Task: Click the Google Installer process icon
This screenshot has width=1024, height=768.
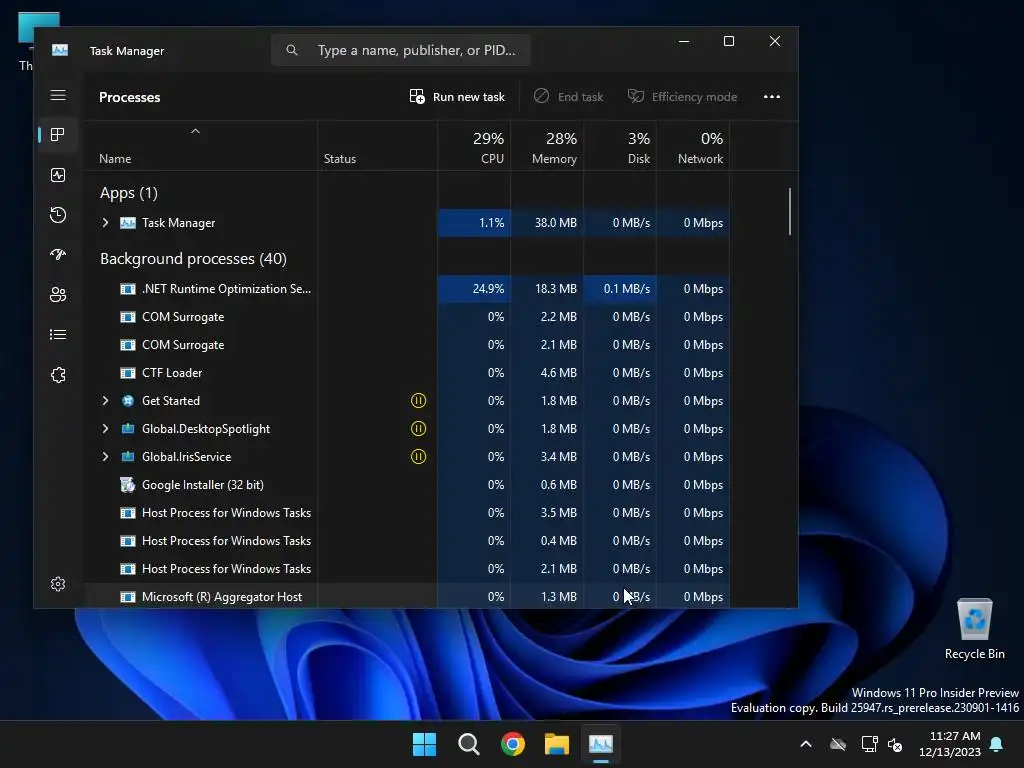Action: [x=128, y=485]
